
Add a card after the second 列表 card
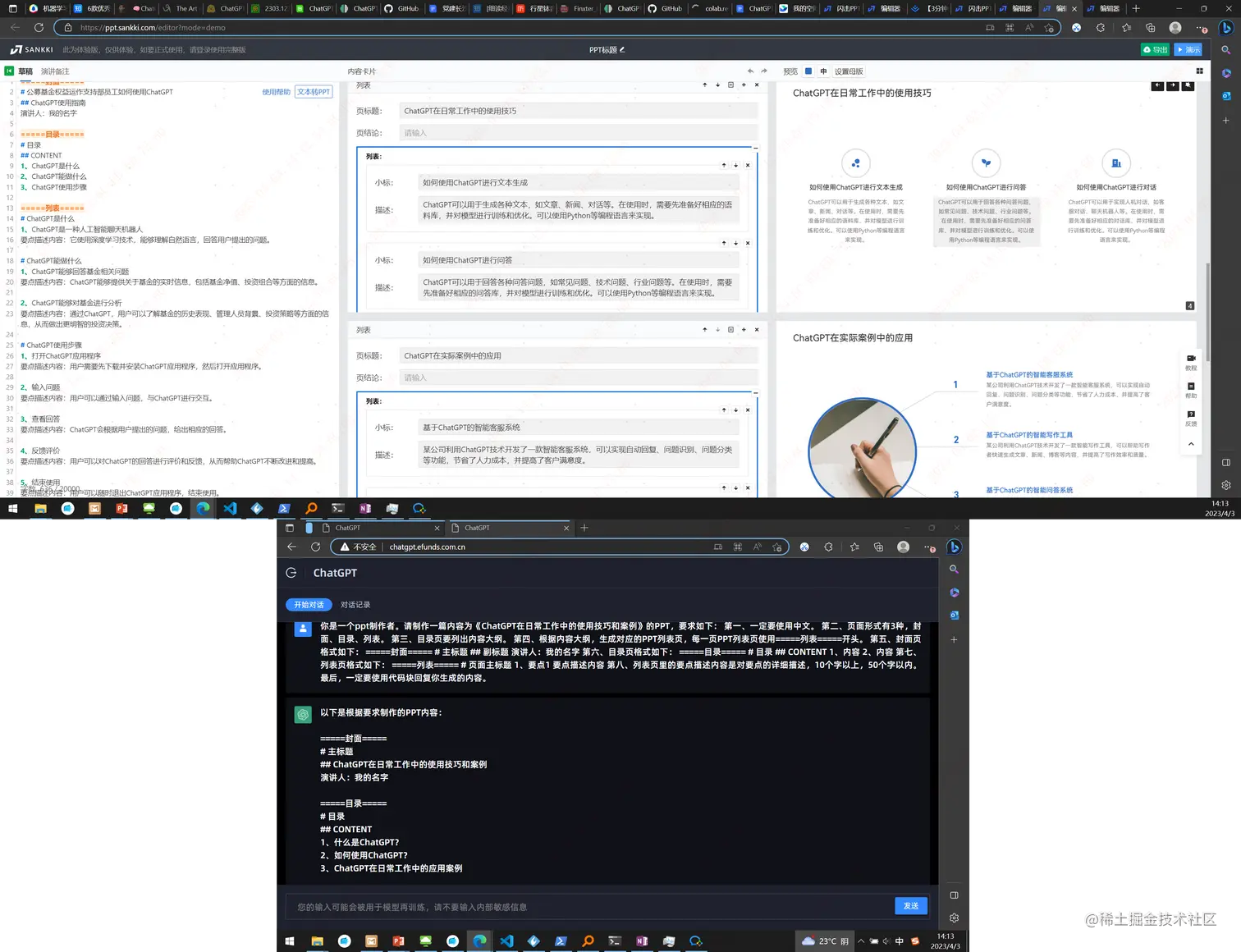[744, 330]
